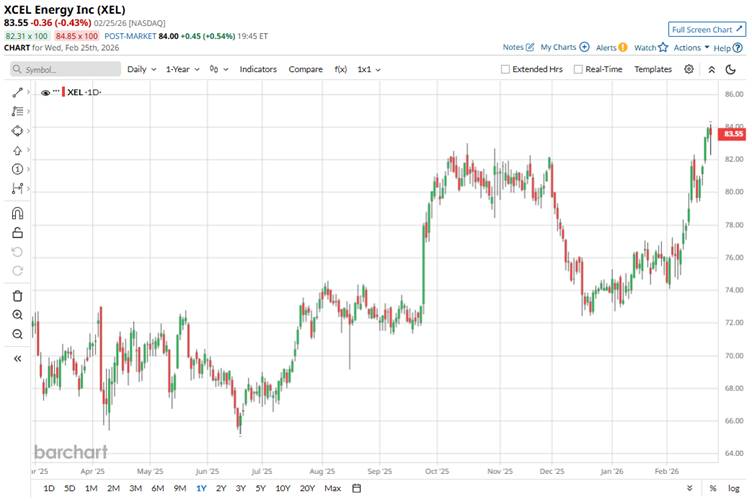Select the 3Y range tab

point(241,488)
